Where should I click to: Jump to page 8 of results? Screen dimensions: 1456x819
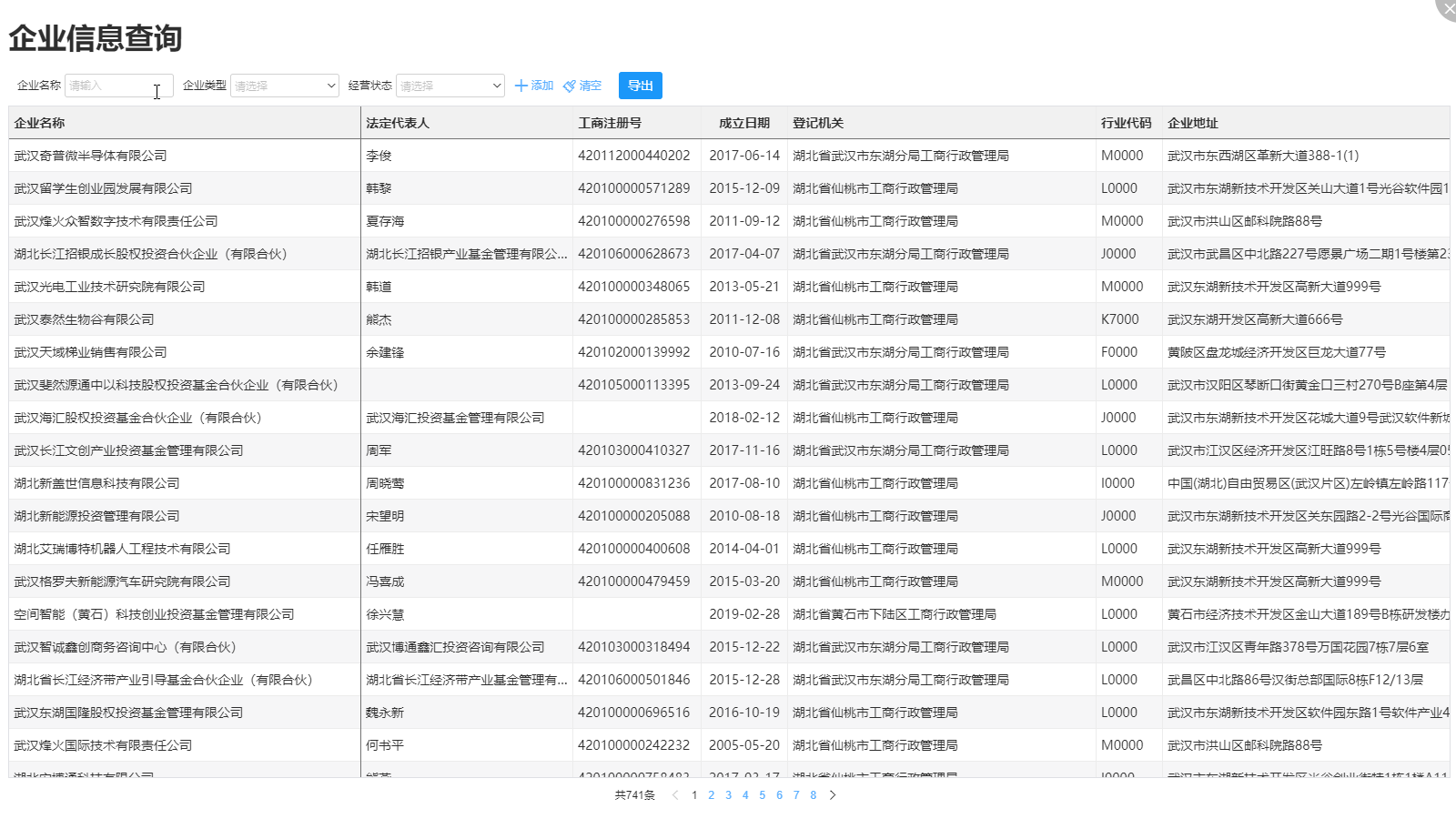click(x=813, y=794)
